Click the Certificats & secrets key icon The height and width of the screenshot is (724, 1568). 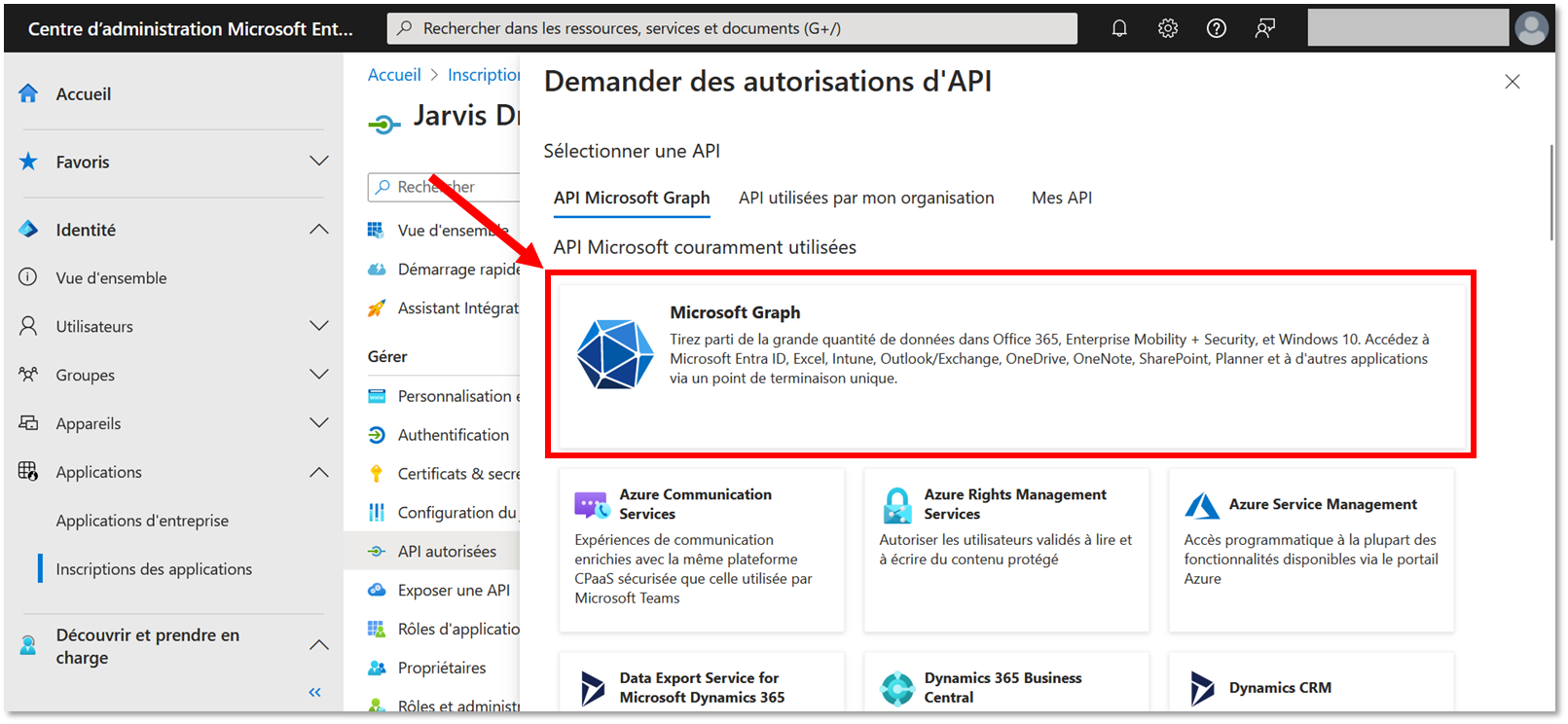pyautogui.click(x=377, y=474)
